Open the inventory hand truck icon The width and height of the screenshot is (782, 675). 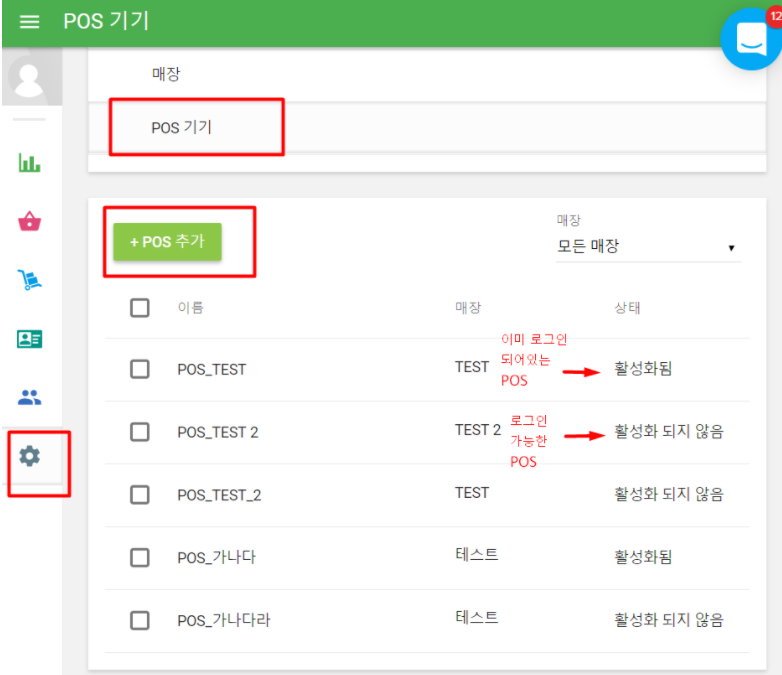(x=30, y=280)
